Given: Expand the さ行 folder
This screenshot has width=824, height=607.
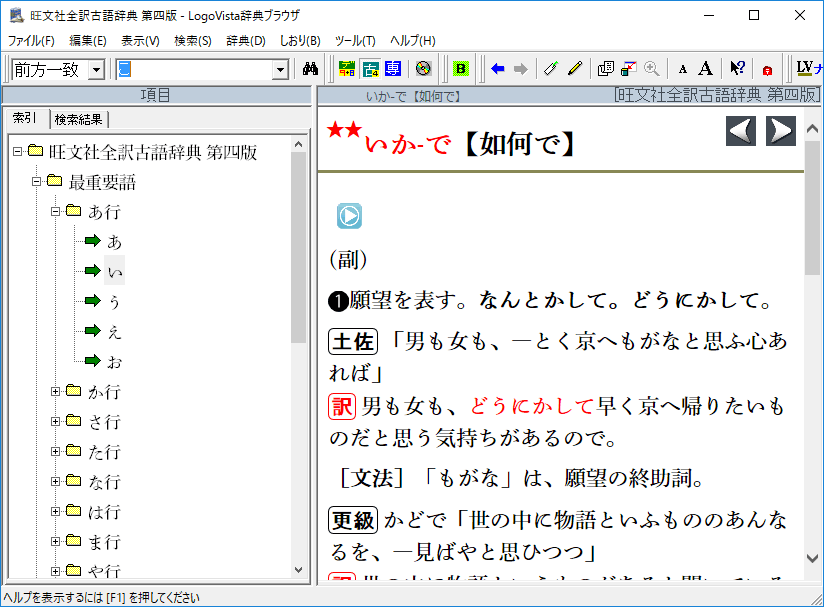Looking at the screenshot, I should click(x=56, y=421).
